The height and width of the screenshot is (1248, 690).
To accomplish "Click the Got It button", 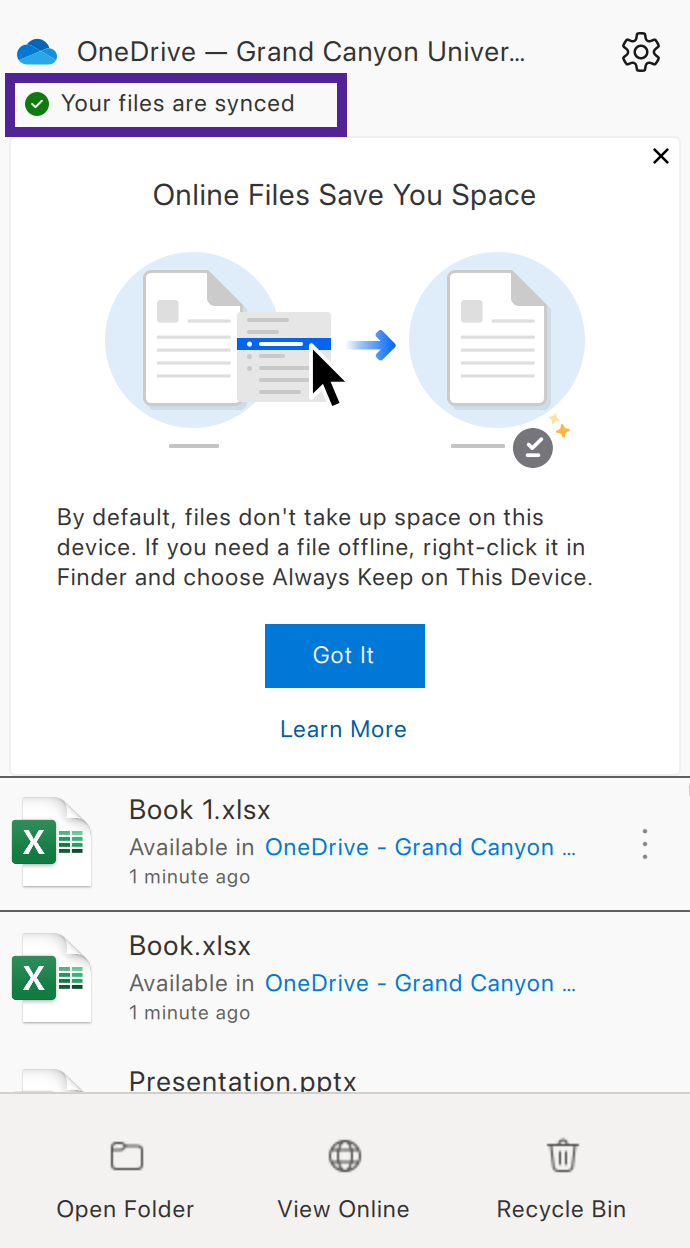I will (x=345, y=656).
